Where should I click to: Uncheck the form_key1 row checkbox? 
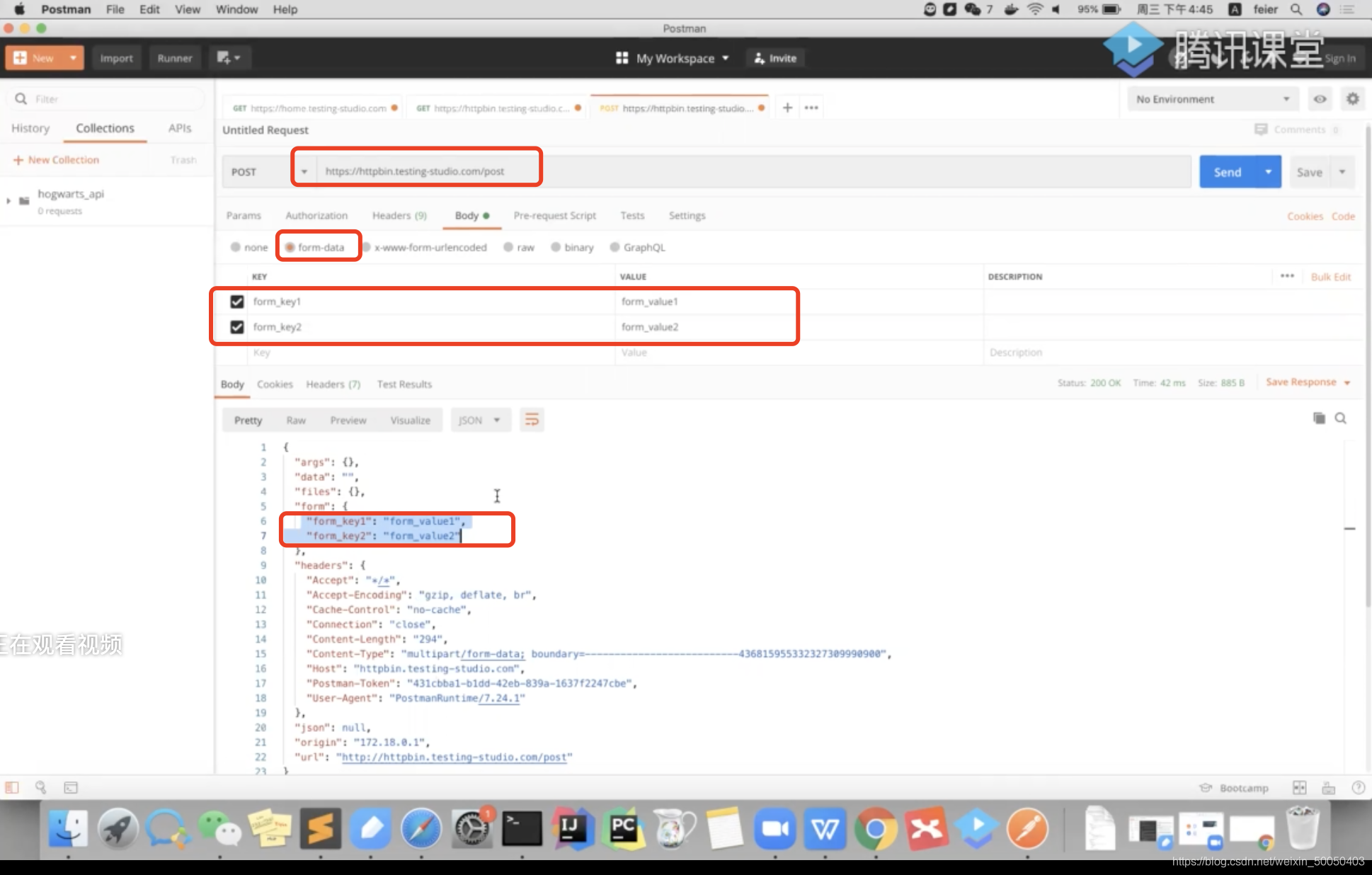[x=237, y=302]
